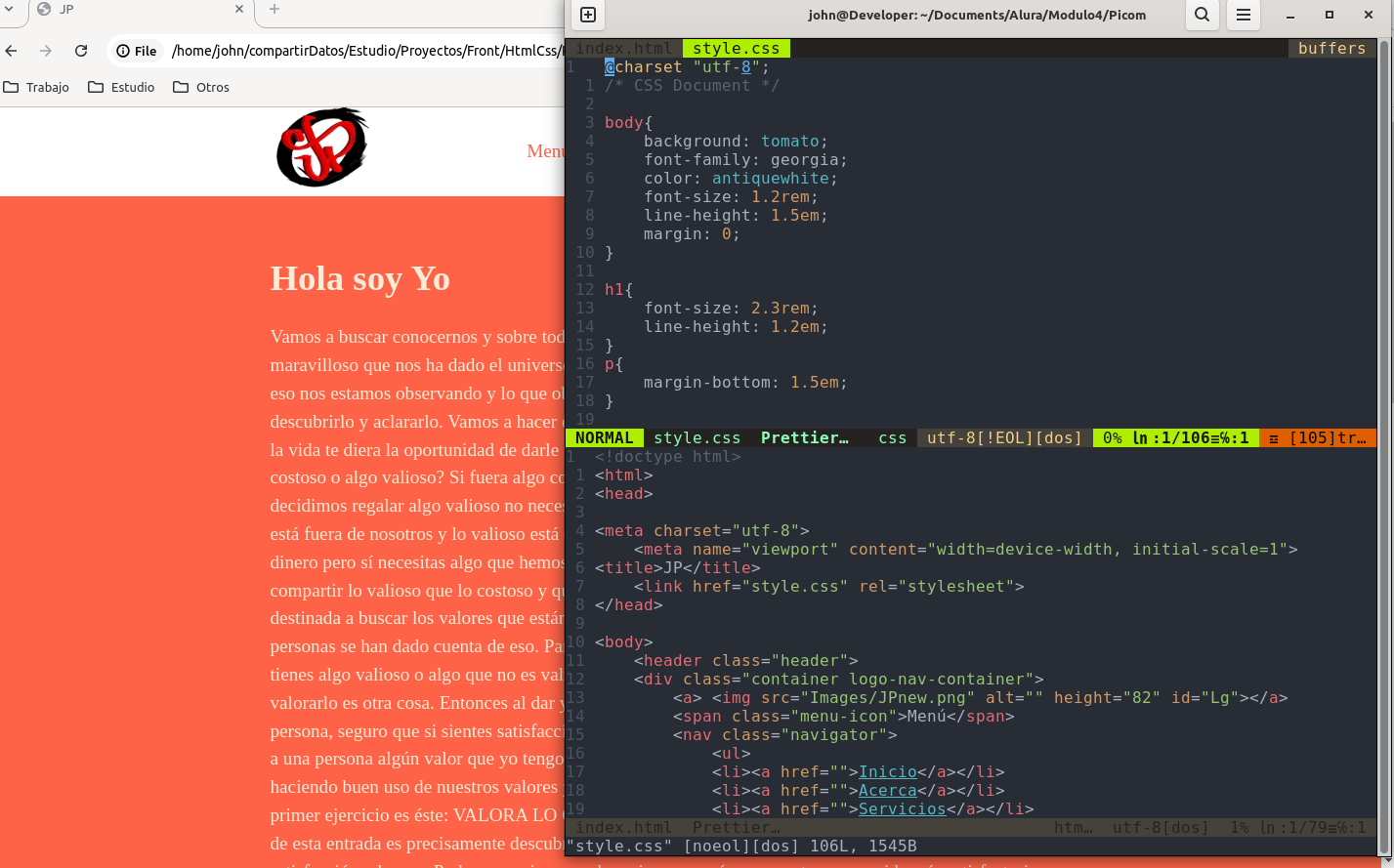Minimize the terminal window
1394x868 pixels.
point(1290,15)
